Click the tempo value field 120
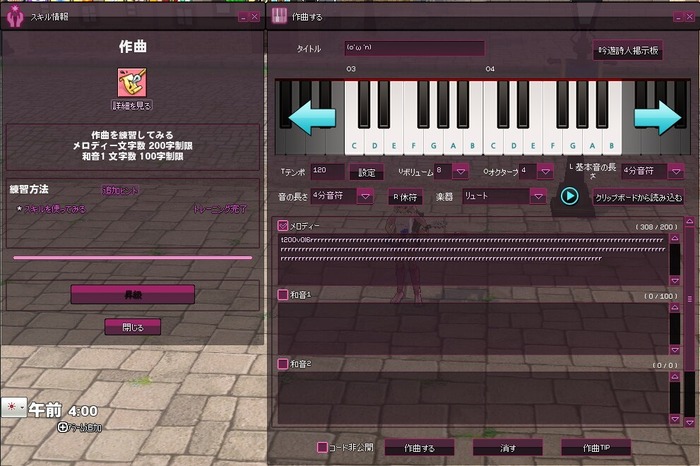 pos(327,171)
